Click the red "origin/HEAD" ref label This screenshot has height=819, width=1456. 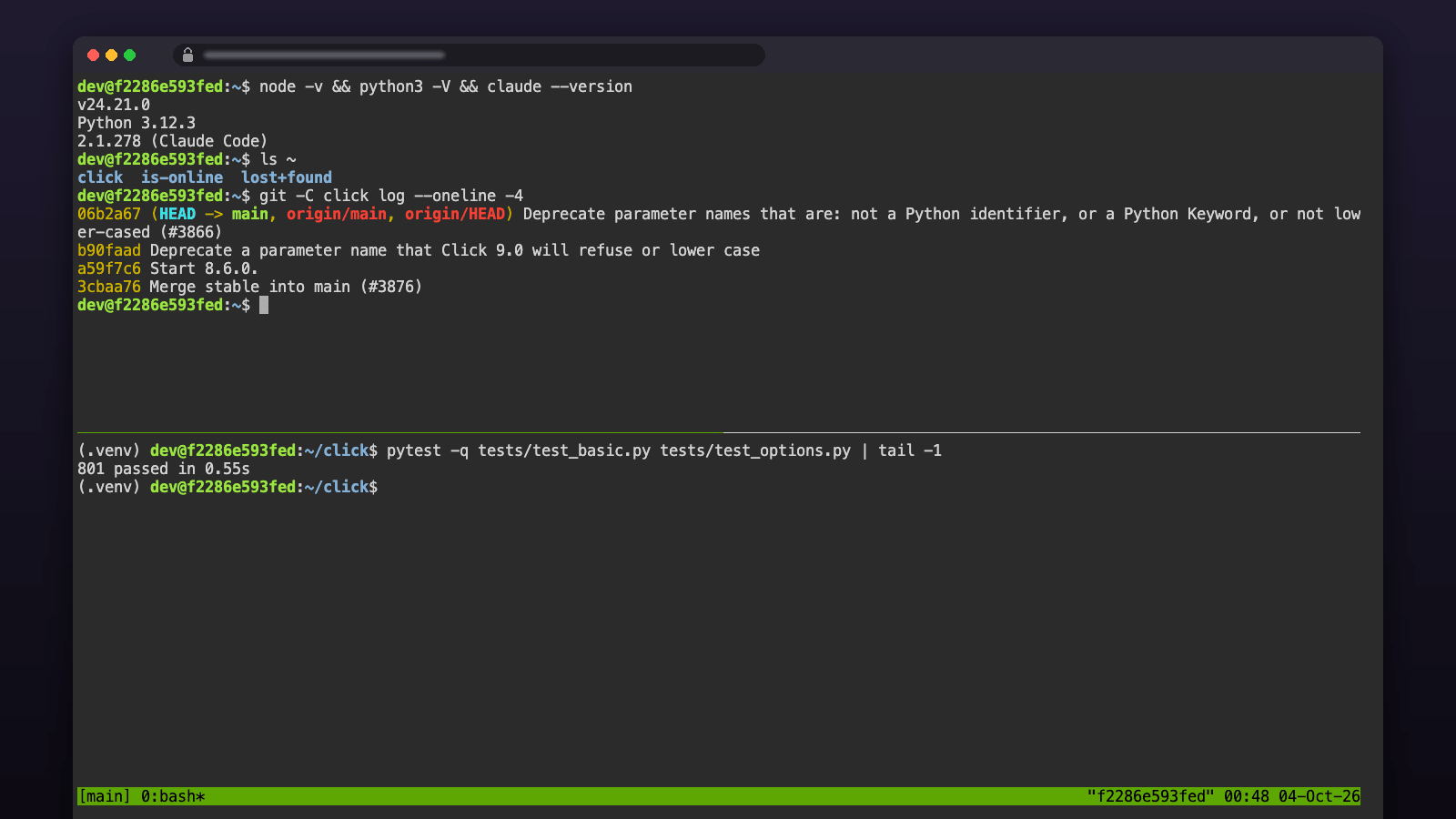[x=455, y=214]
